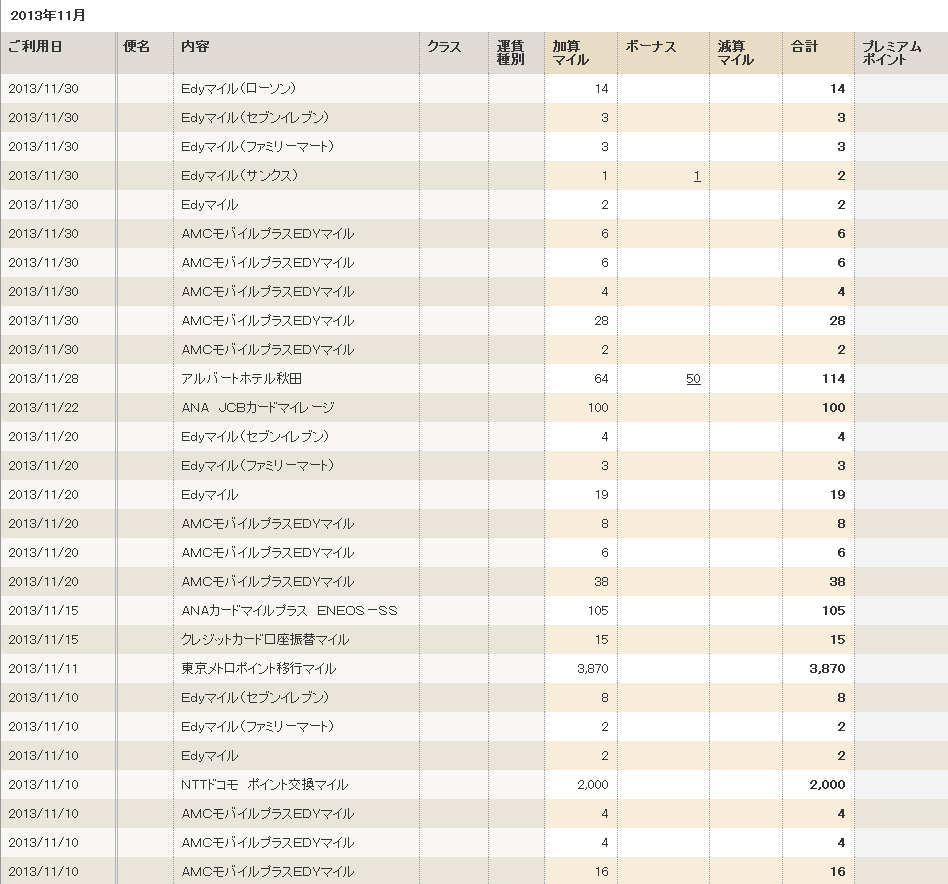The height and width of the screenshot is (884, 948).
Task: Click 加算マイル value 105 in ENEOS-SS row
Action: click(598, 611)
